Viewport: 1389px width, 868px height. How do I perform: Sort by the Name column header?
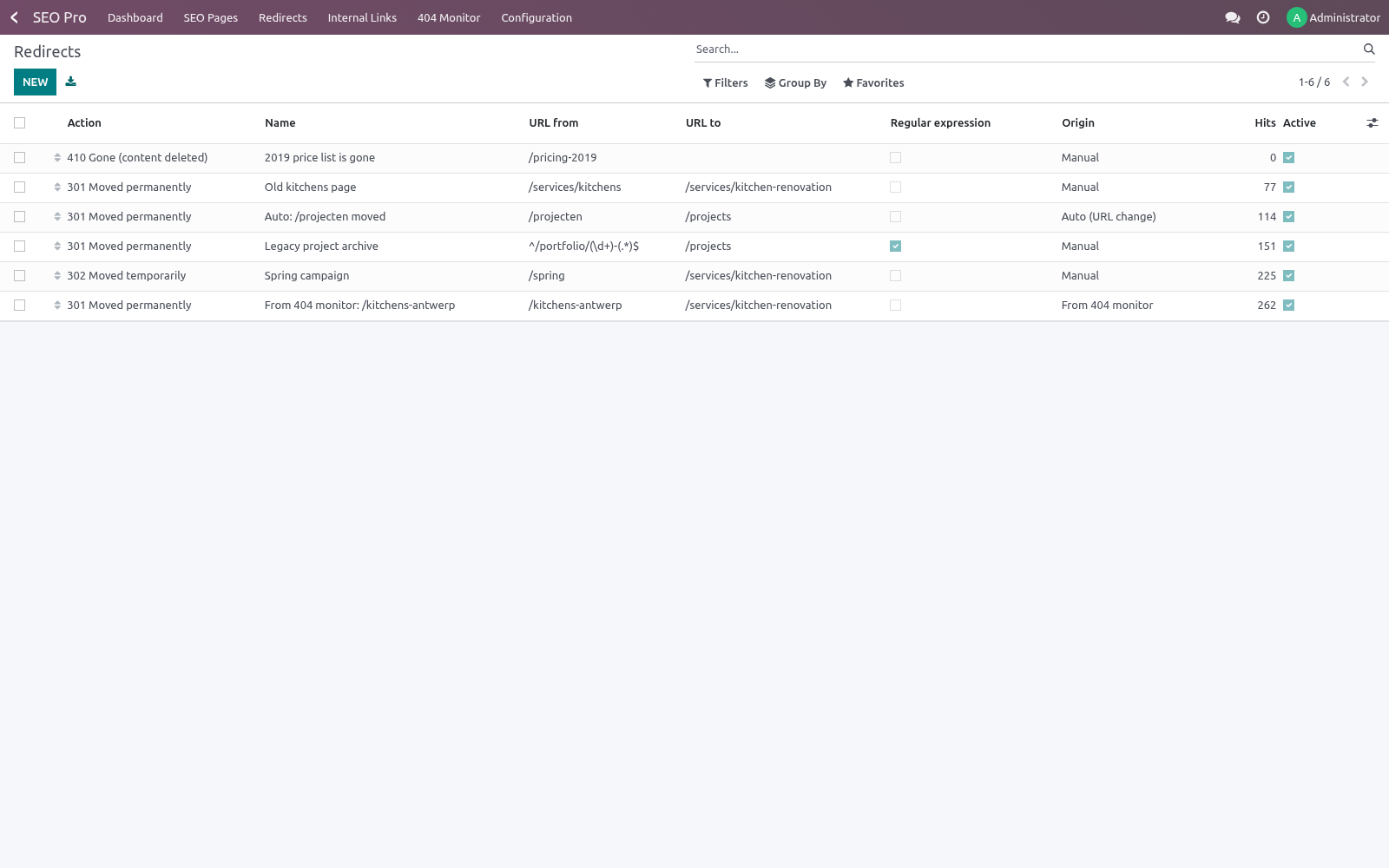(280, 123)
